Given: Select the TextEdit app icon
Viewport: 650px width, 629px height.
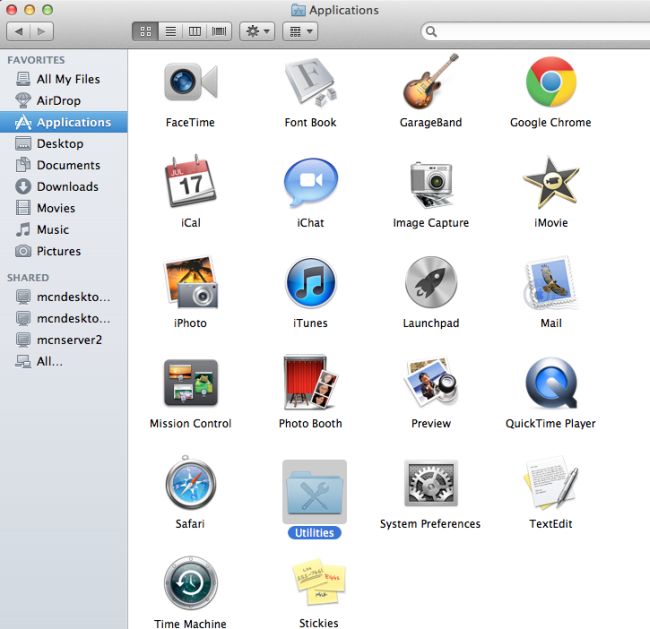Looking at the screenshot, I should tap(551, 483).
